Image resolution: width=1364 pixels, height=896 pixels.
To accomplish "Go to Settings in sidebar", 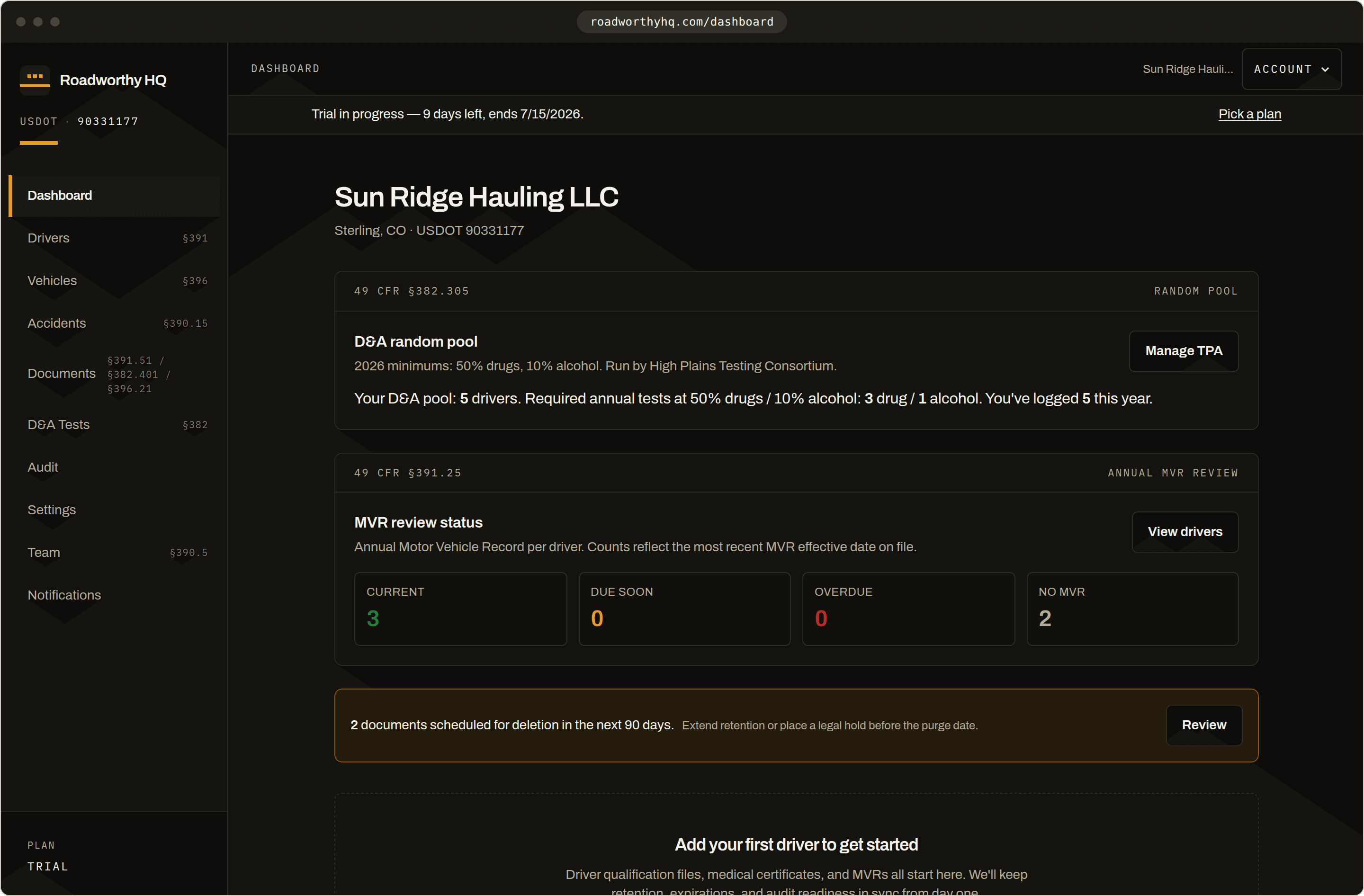I will point(114,511).
